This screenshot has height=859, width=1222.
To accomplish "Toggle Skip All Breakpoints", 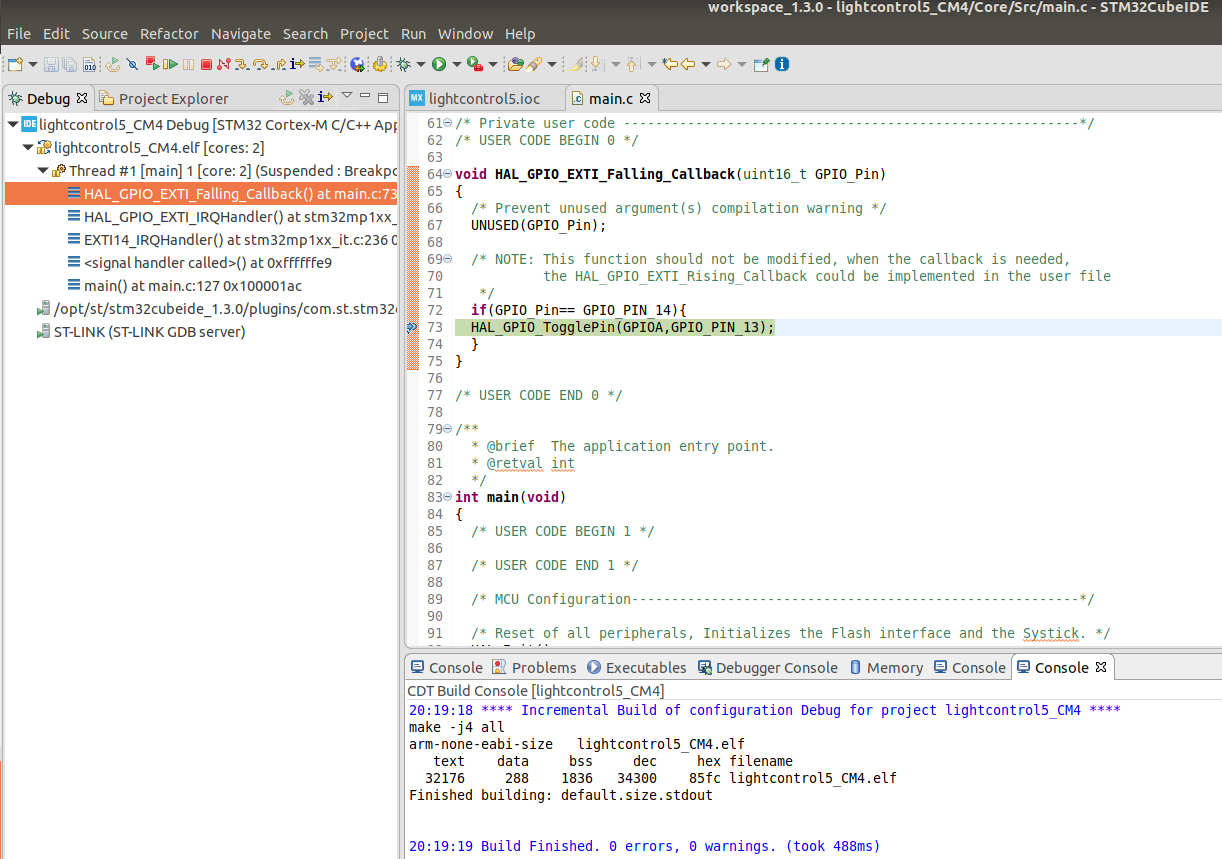I will point(132,64).
